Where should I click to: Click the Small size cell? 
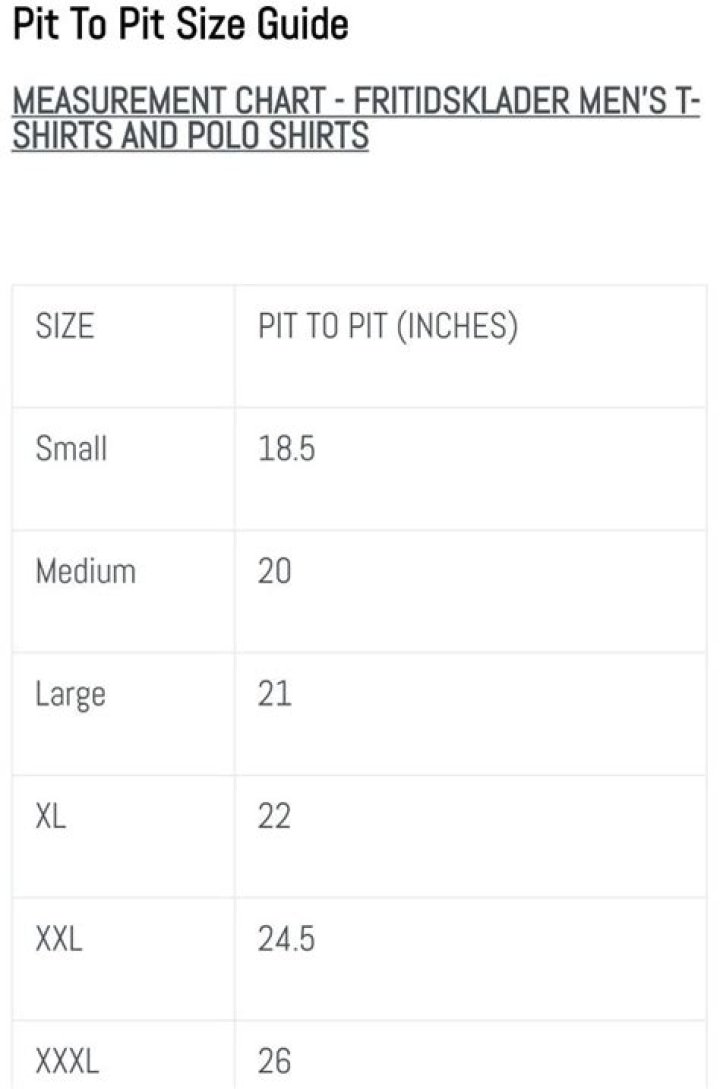[71, 449]
